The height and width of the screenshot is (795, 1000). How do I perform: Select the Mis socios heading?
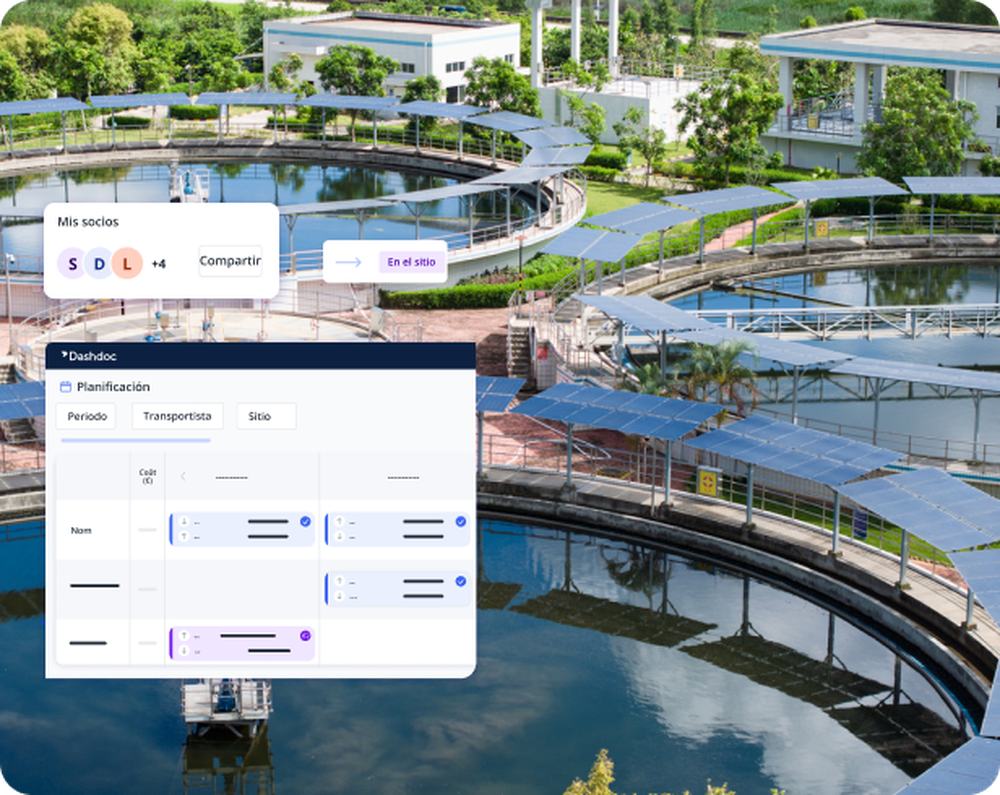tap(88, 222)
